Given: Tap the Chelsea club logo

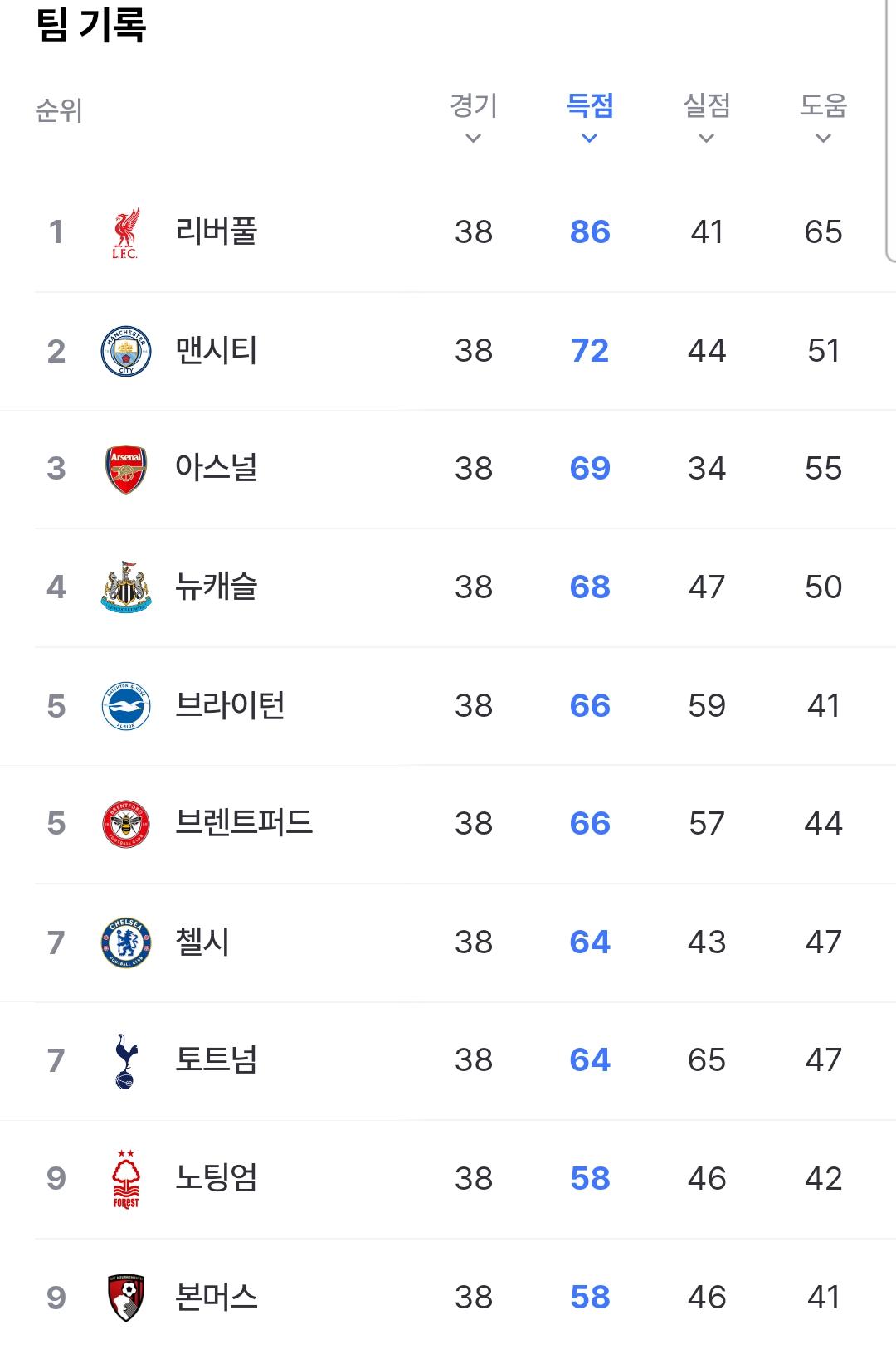Looking at the screenshot, I should point(126,942).
